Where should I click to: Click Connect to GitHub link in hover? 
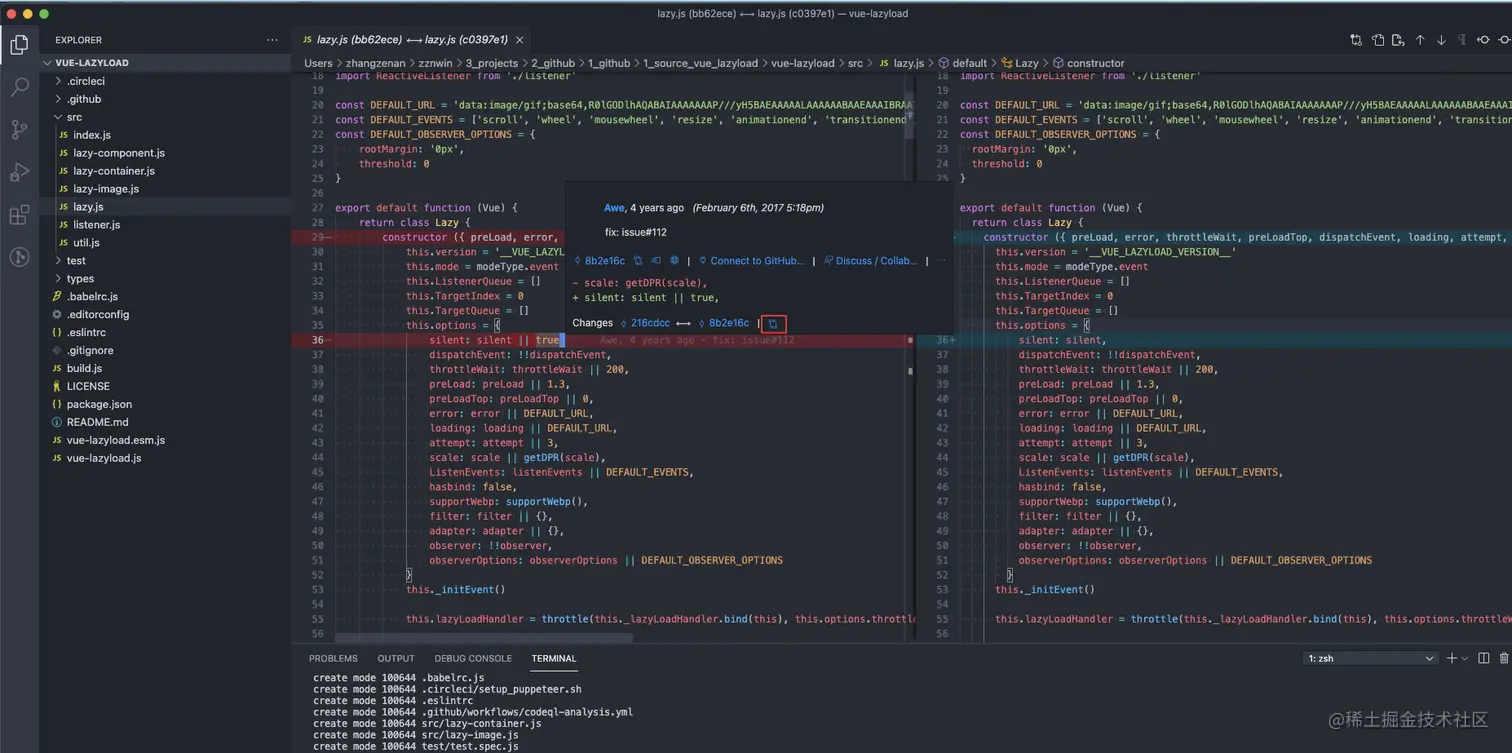coord(751,261)
